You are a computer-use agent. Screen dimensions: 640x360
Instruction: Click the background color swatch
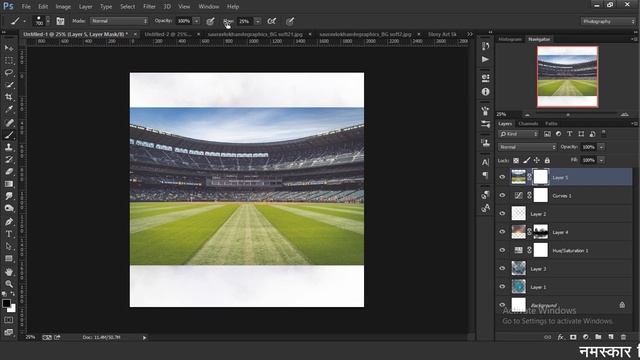[x=12, y=309]
